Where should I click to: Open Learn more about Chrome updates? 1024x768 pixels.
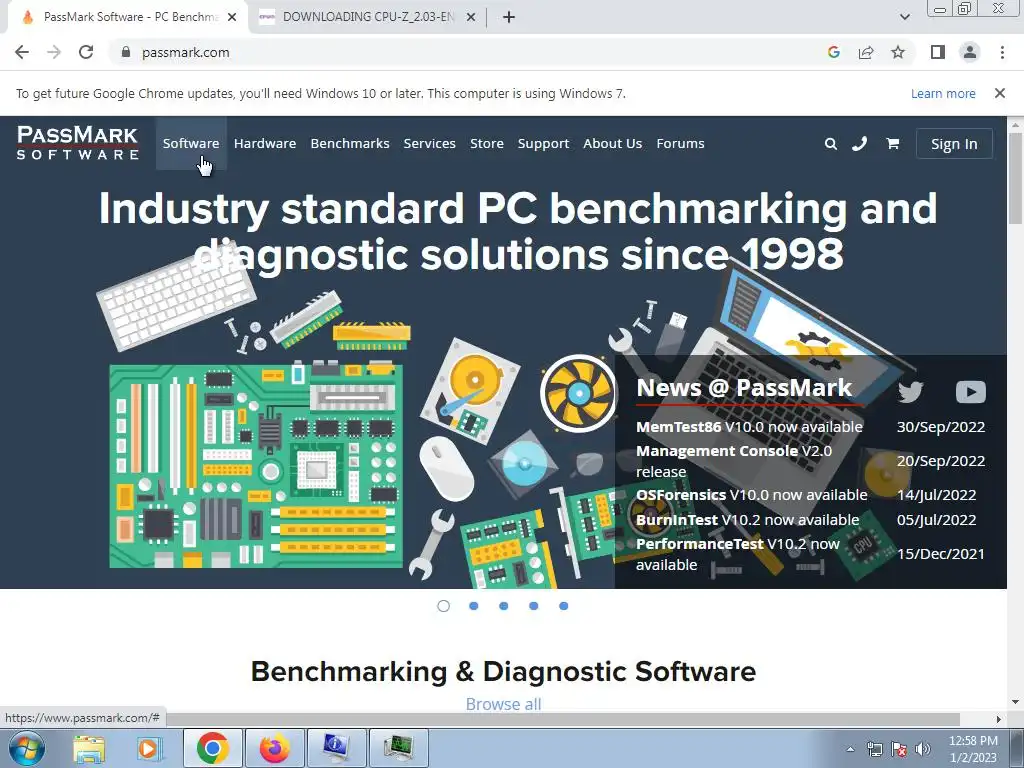tap(943, 93)
